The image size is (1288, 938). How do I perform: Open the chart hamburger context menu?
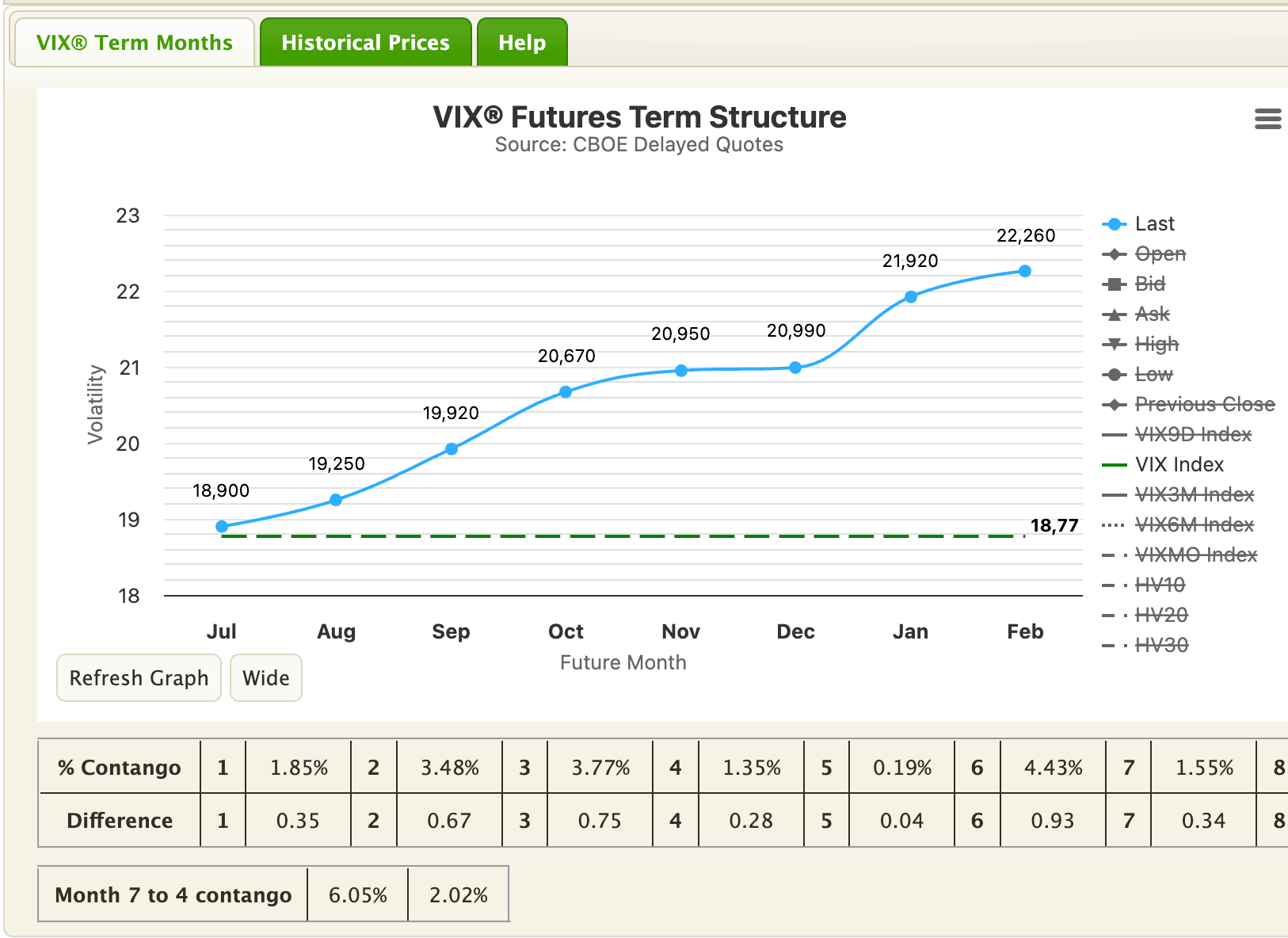[x=1267, y=119]
